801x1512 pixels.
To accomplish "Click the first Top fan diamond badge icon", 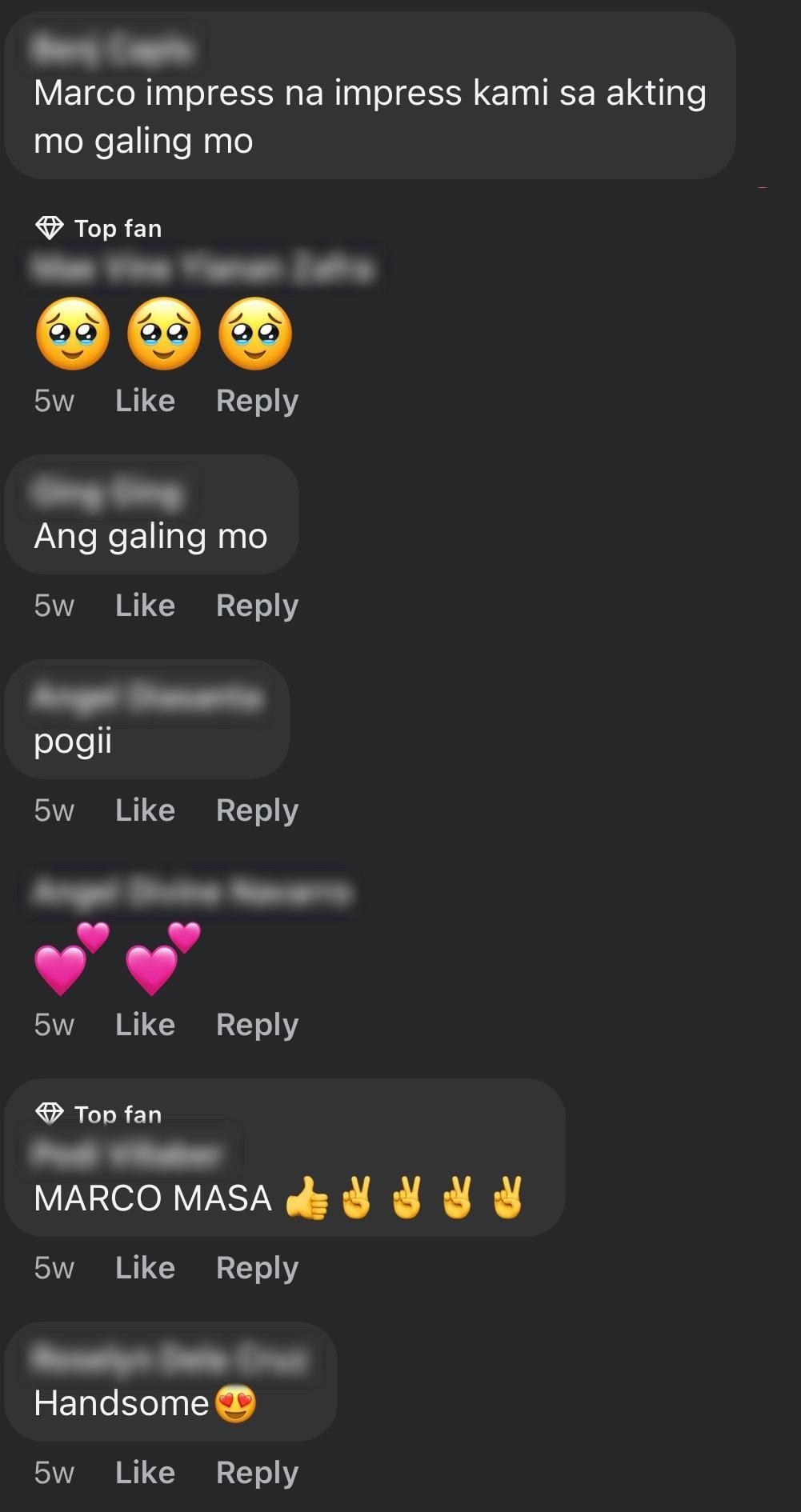I will pos(50,228).
